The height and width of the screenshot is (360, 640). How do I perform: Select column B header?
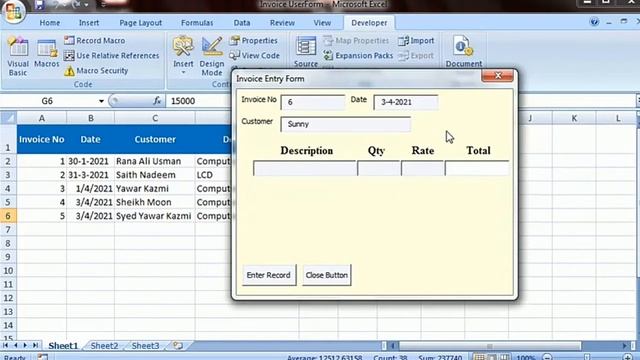click(x=91, y=118)
